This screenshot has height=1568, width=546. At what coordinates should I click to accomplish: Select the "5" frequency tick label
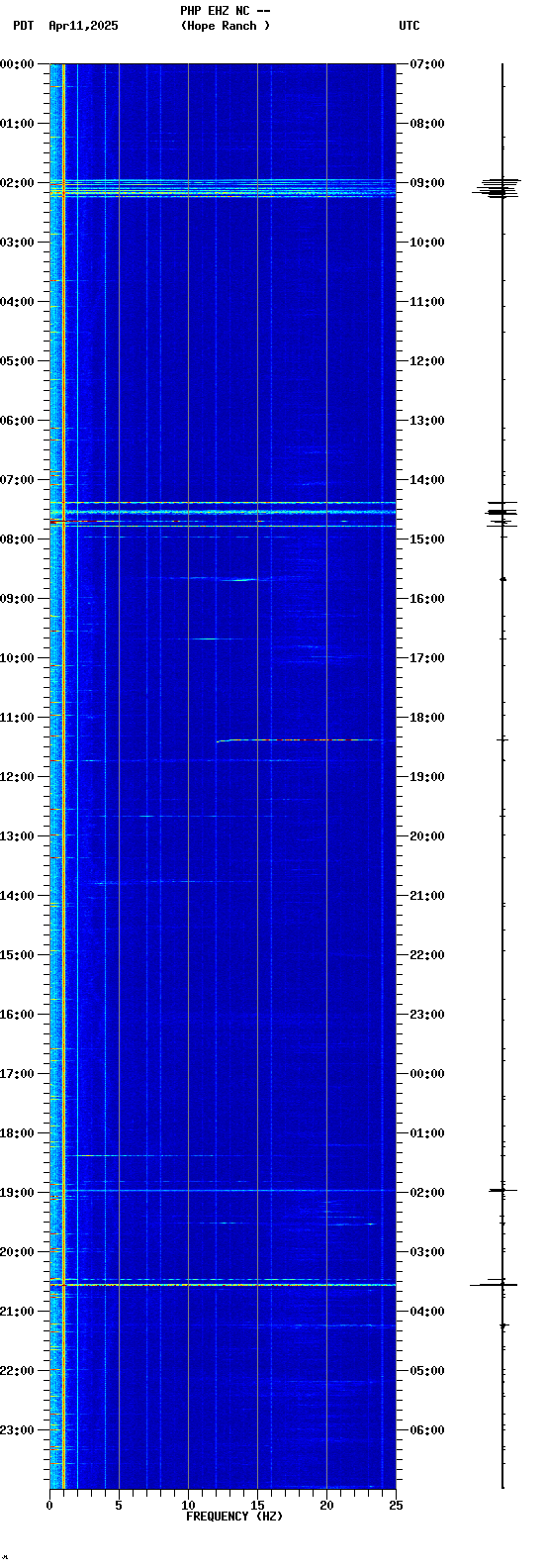119,1506
